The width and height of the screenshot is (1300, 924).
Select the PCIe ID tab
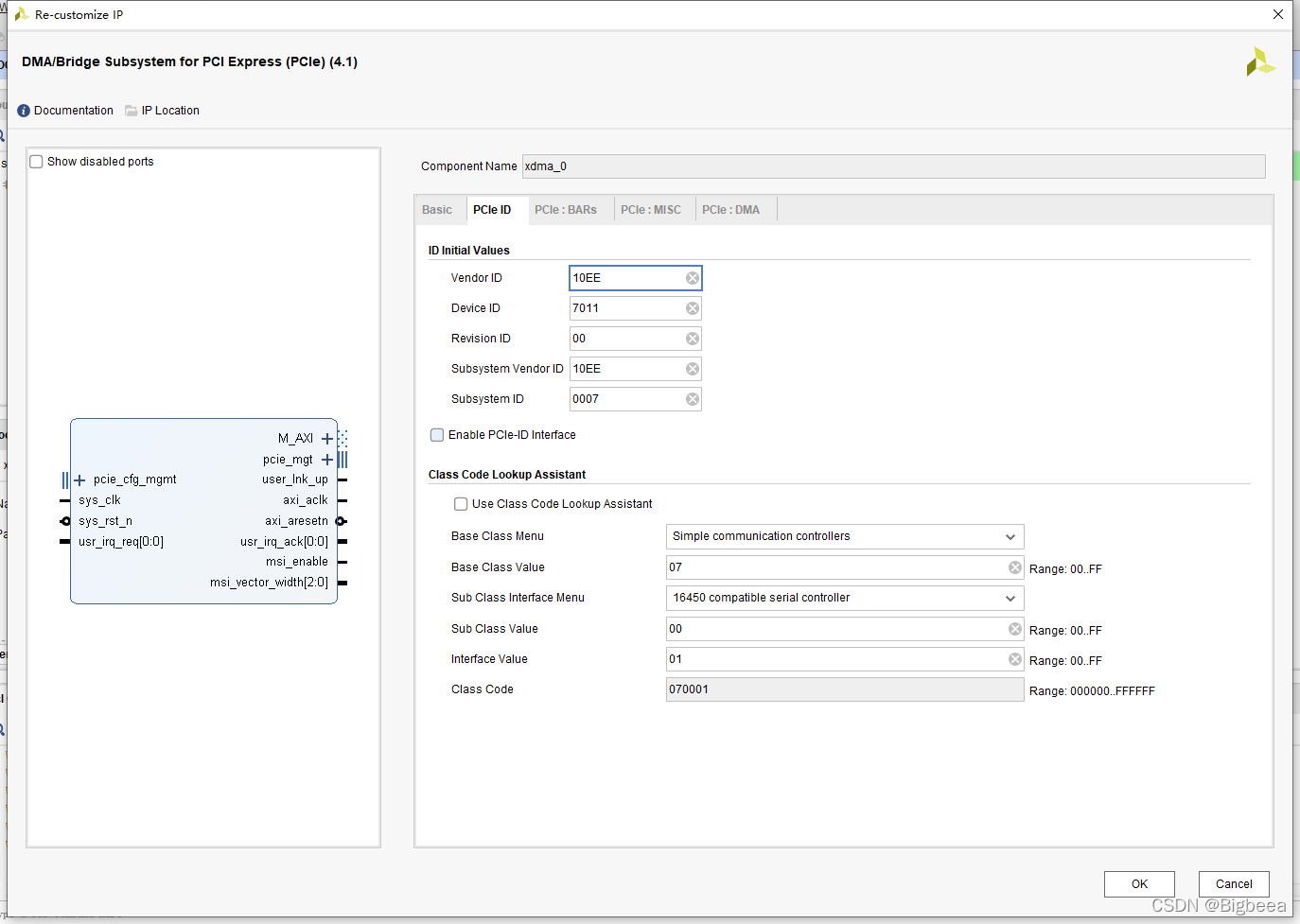point(492,210)
